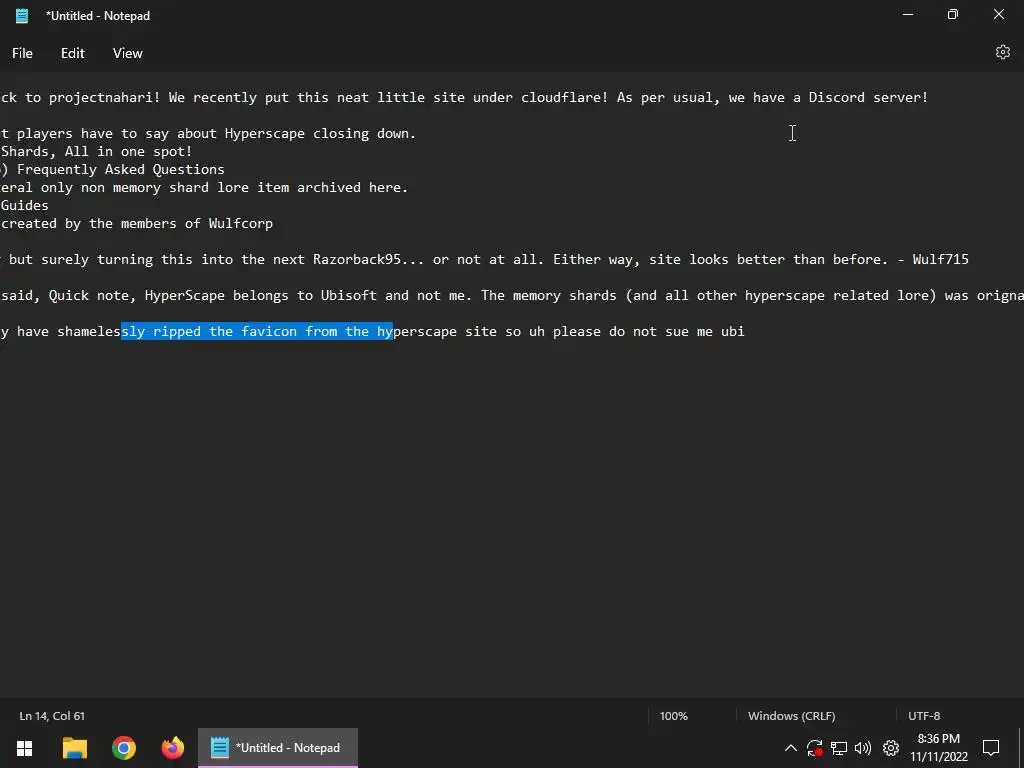Click the highlighted text 'ripped the favicon'
The width and height of the screenshot is (1024, 768).
pyautogui.click(x=225, y=331)
